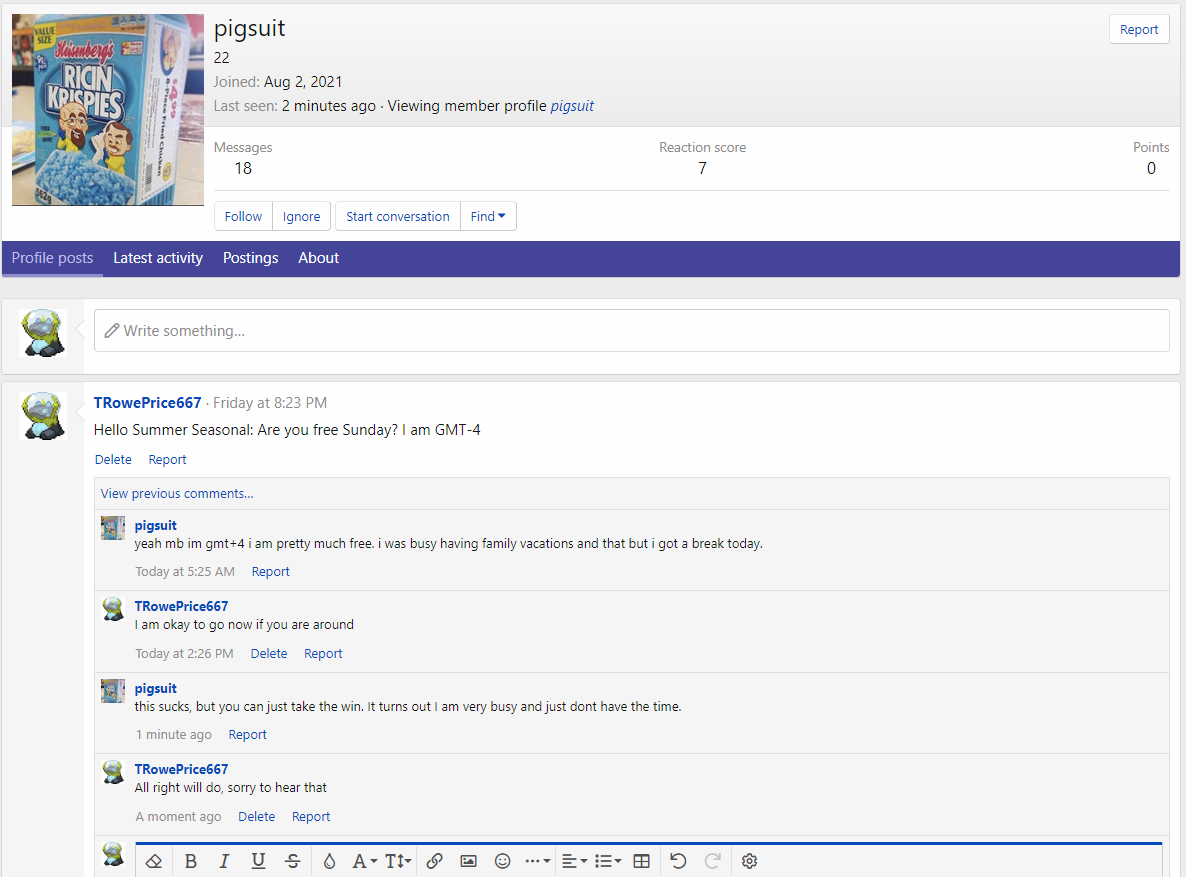Click the Write something input field

631,330
